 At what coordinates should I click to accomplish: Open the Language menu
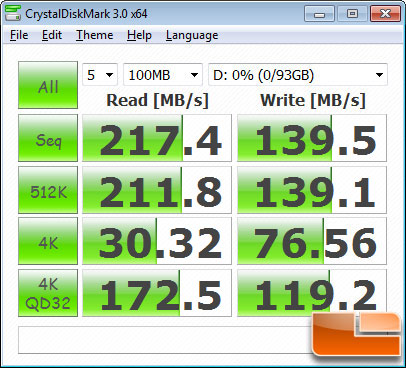[192, 35]
